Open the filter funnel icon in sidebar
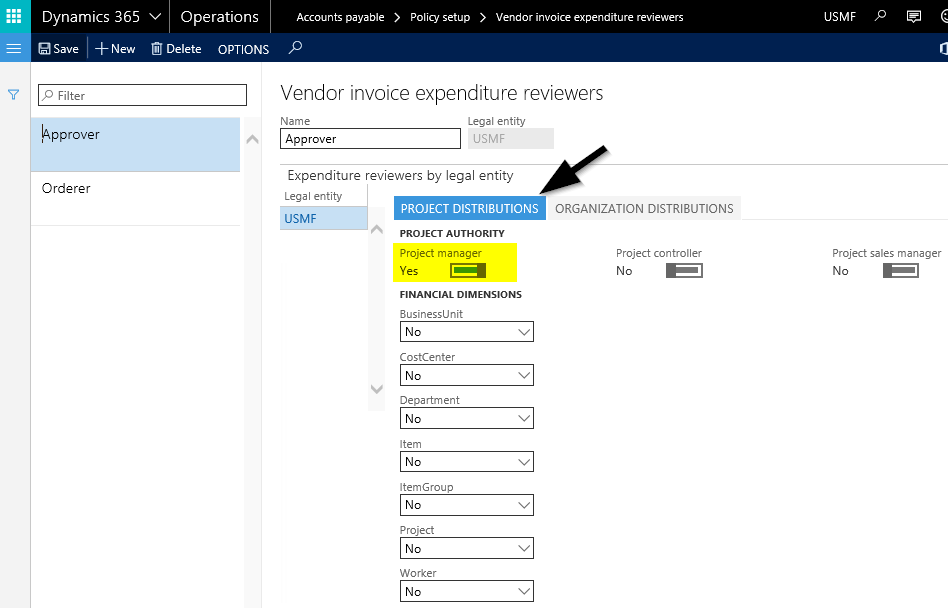The height and width of the screenshot is (608, 948). (14, 95)
